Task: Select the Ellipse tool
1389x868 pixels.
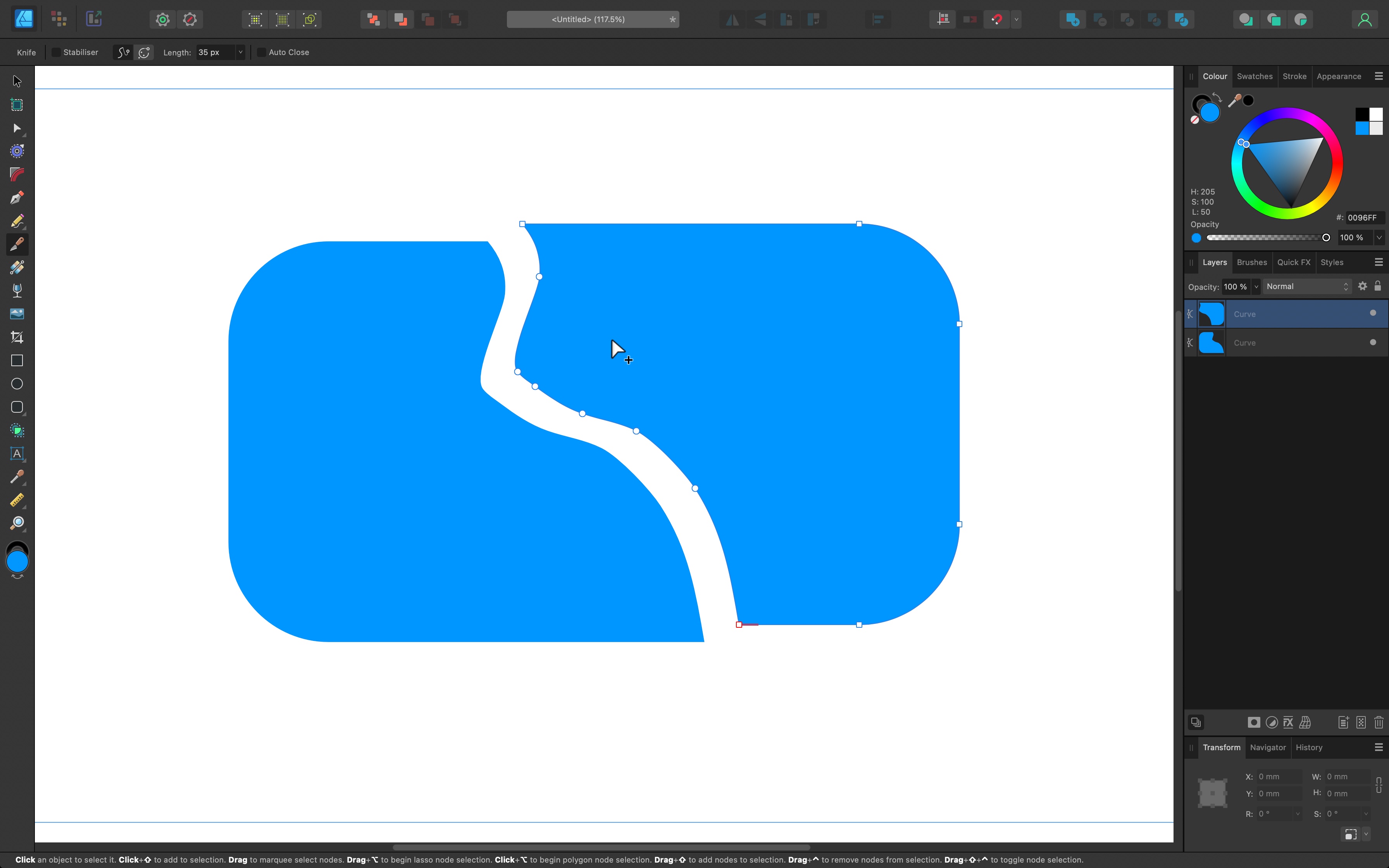Action: pyautogui.click(x=17, y=384)
